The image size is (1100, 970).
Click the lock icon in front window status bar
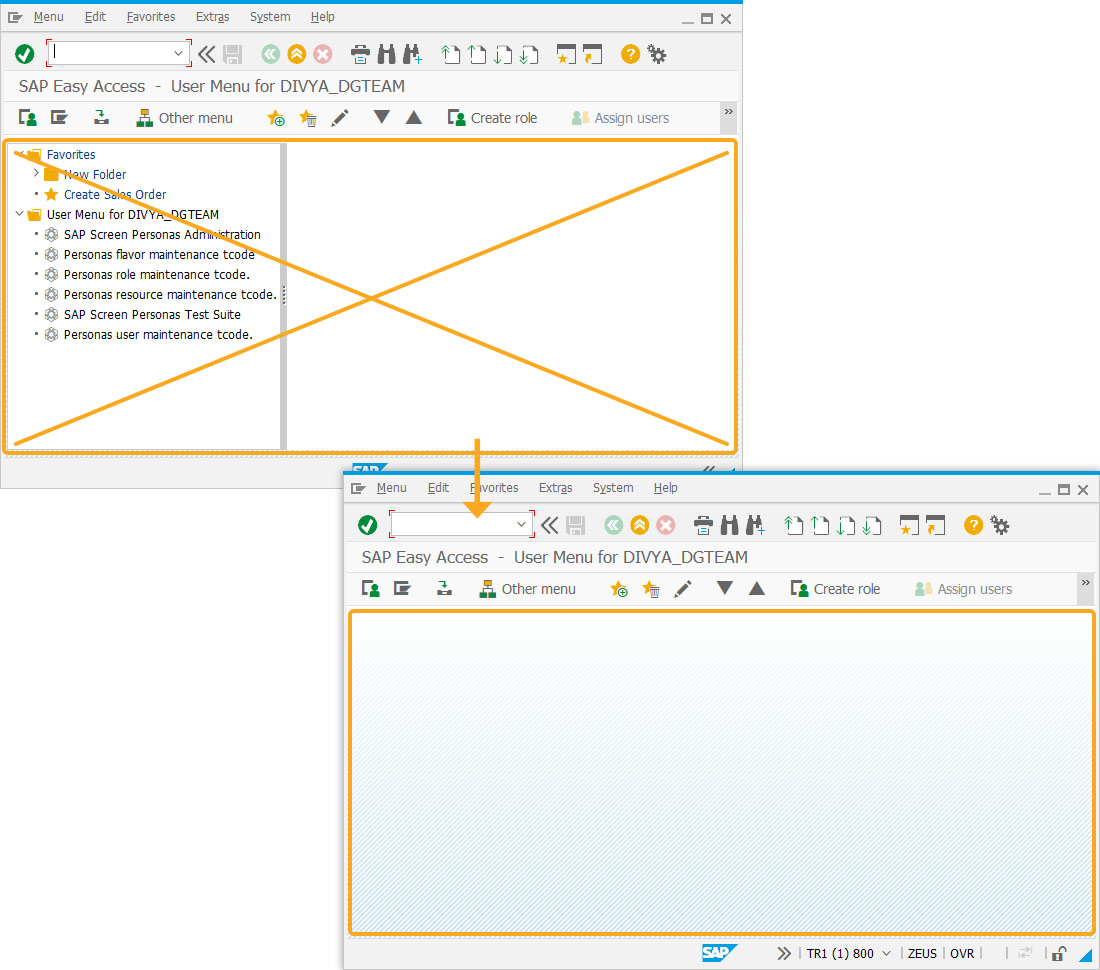tap(1059, 953)
